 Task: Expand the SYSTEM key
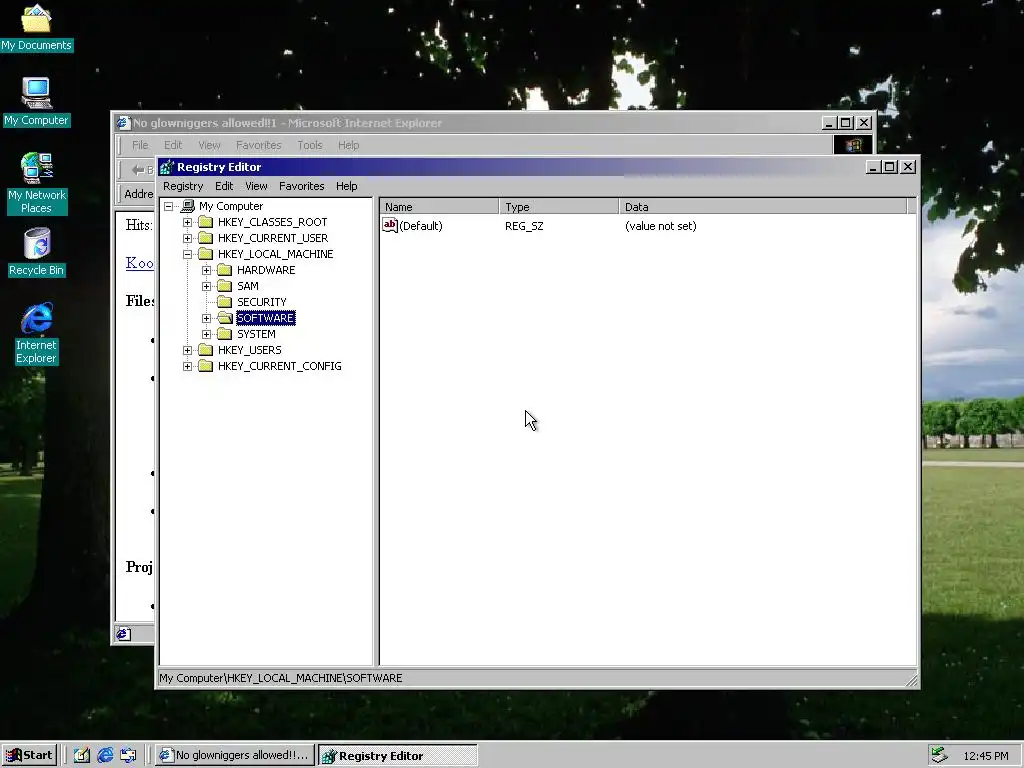pos(206,334)
